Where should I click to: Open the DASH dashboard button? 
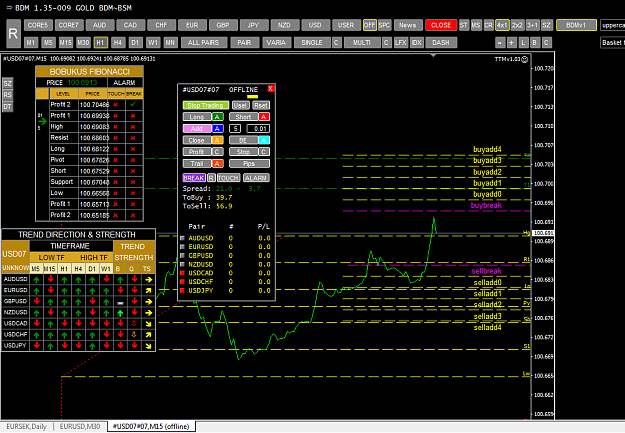click(441, 42)
